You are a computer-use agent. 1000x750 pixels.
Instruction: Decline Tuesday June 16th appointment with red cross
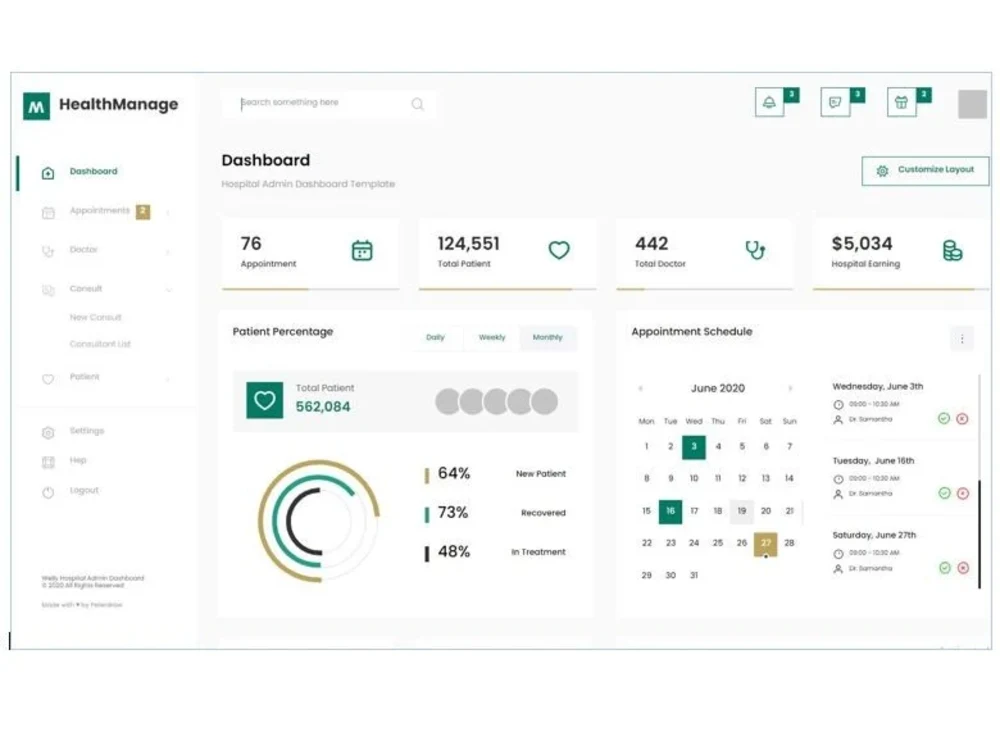[x=963, y=494]
